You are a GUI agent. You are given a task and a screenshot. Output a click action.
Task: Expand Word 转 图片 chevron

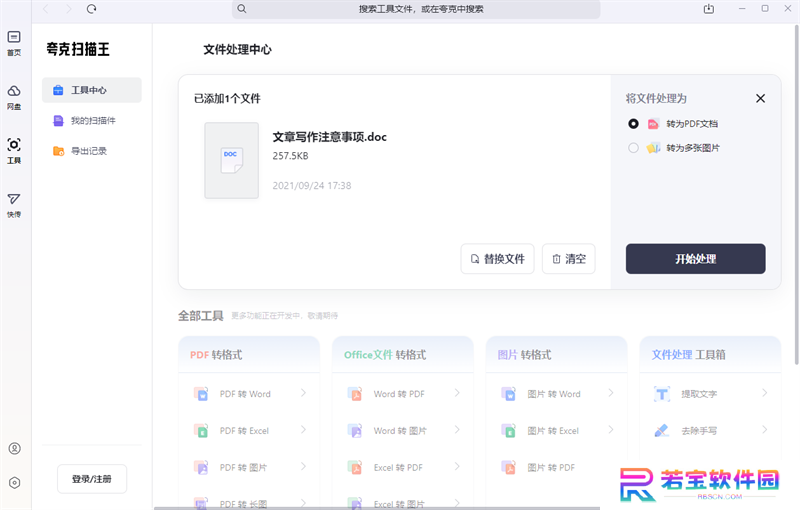pyautogui.click(x=457, y=429)
